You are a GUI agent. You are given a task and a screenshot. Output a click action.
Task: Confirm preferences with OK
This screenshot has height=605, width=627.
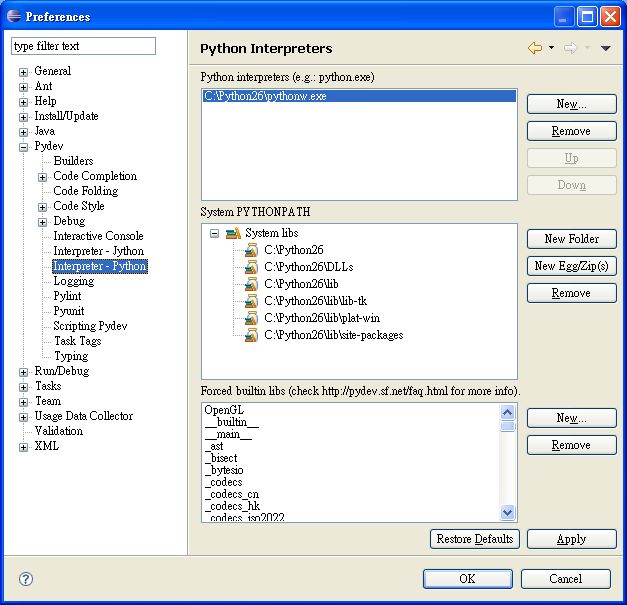(467, 579)
